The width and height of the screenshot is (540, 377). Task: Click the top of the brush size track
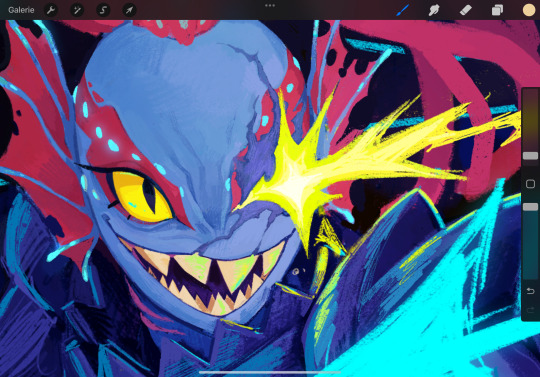(x=530, y=92)
